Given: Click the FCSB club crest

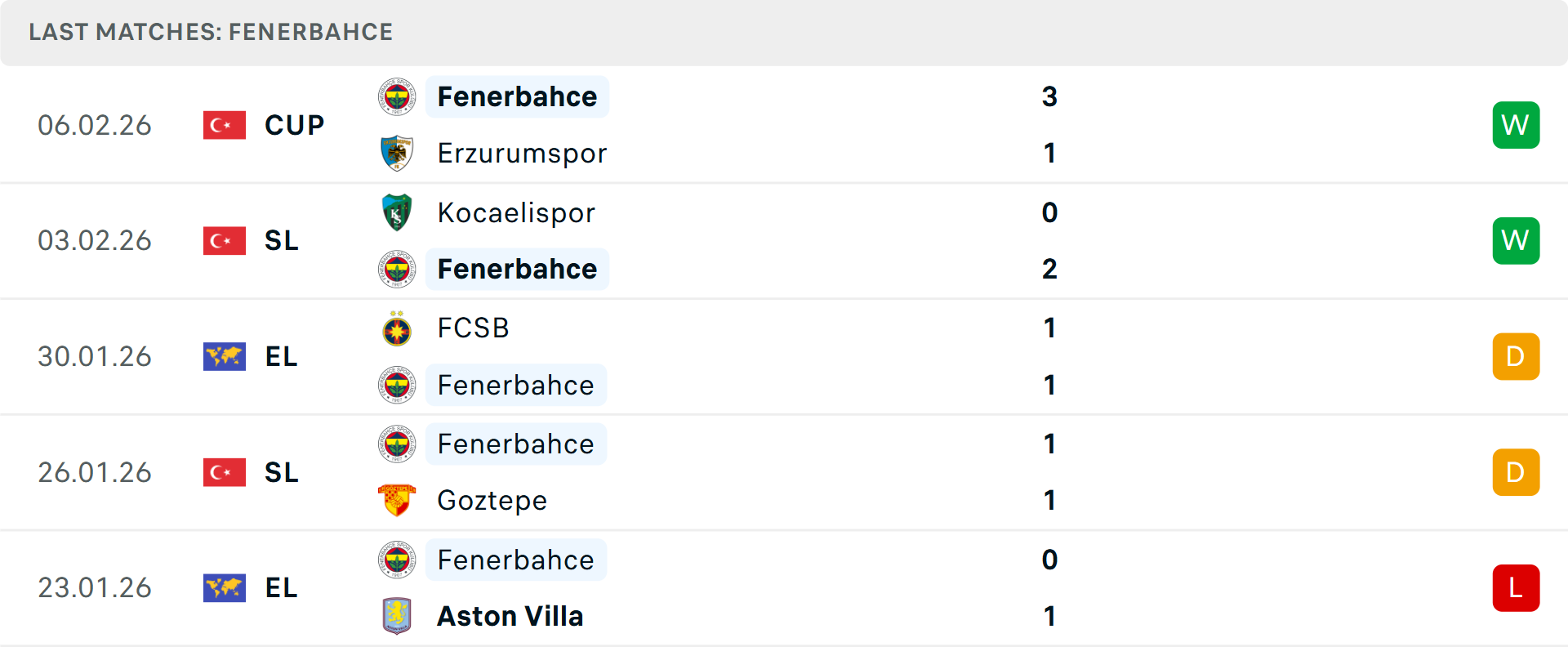Looking at the screenshot, I should [x=397, y=328].
